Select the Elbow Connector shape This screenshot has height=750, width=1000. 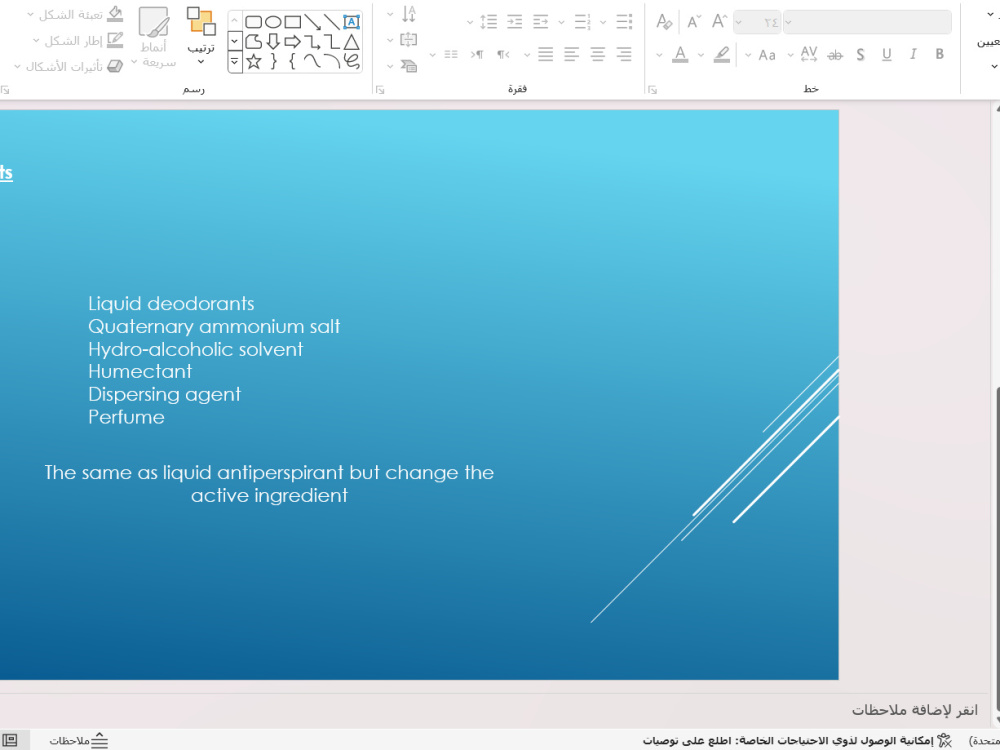point(332,42)
